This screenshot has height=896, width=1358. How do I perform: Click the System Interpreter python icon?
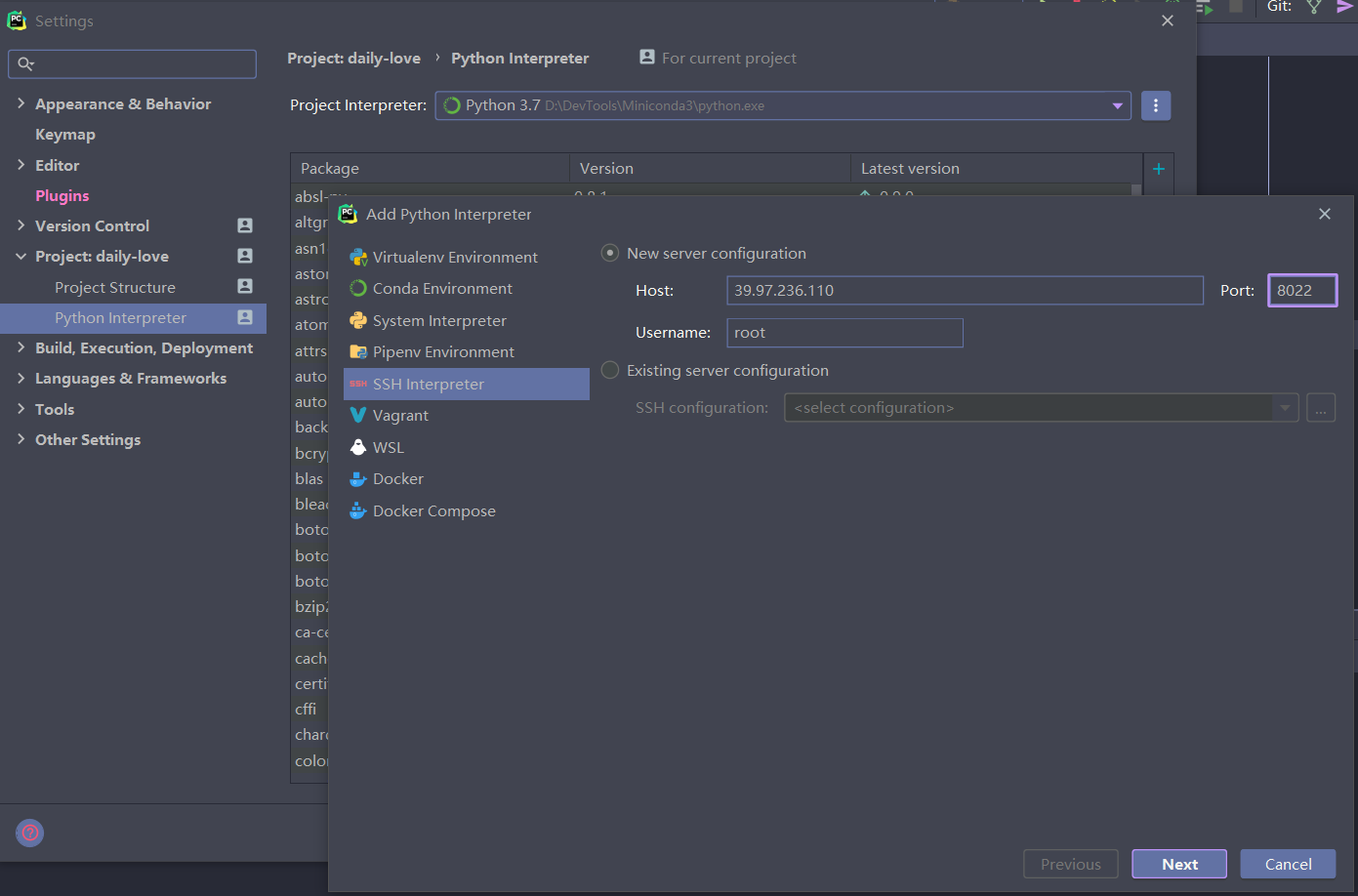coord(358,321)
